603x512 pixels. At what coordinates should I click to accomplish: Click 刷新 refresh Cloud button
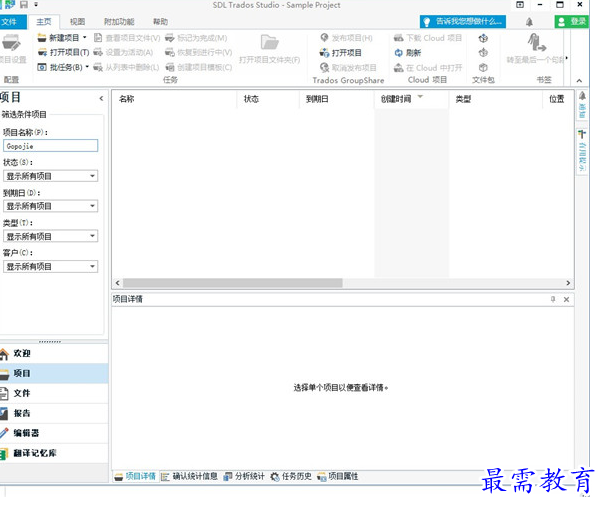408,53
